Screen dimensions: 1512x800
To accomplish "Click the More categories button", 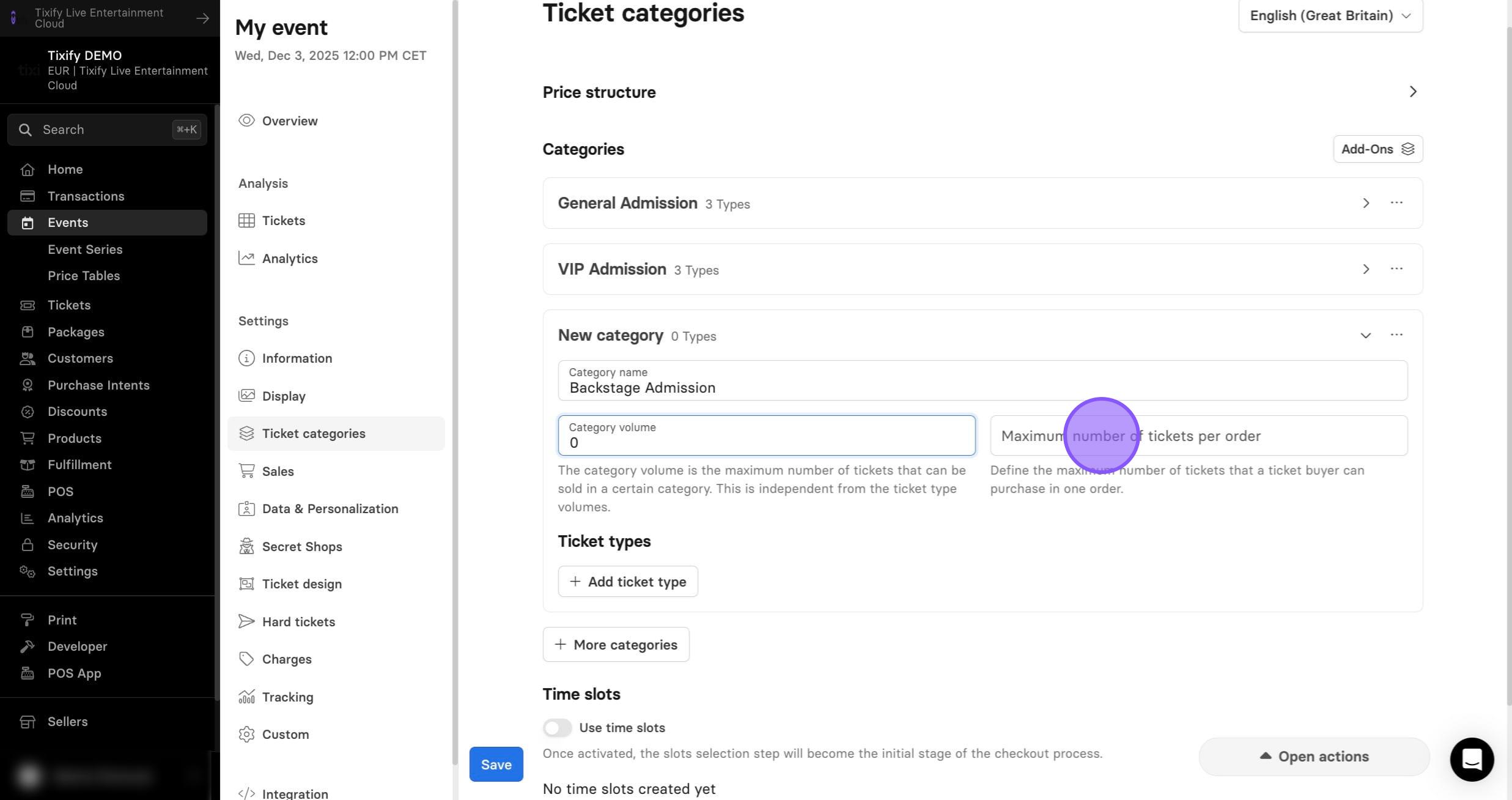I will click(616, 645).
